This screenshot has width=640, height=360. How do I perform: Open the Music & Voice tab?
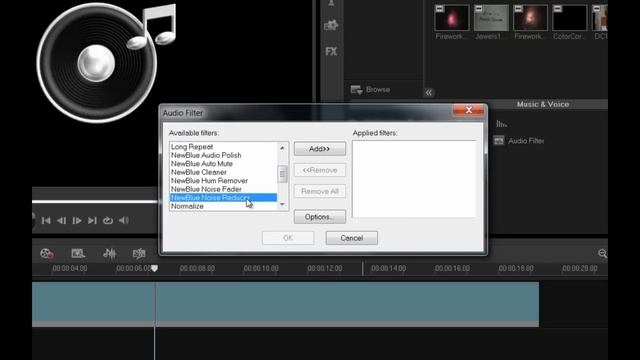542,104
